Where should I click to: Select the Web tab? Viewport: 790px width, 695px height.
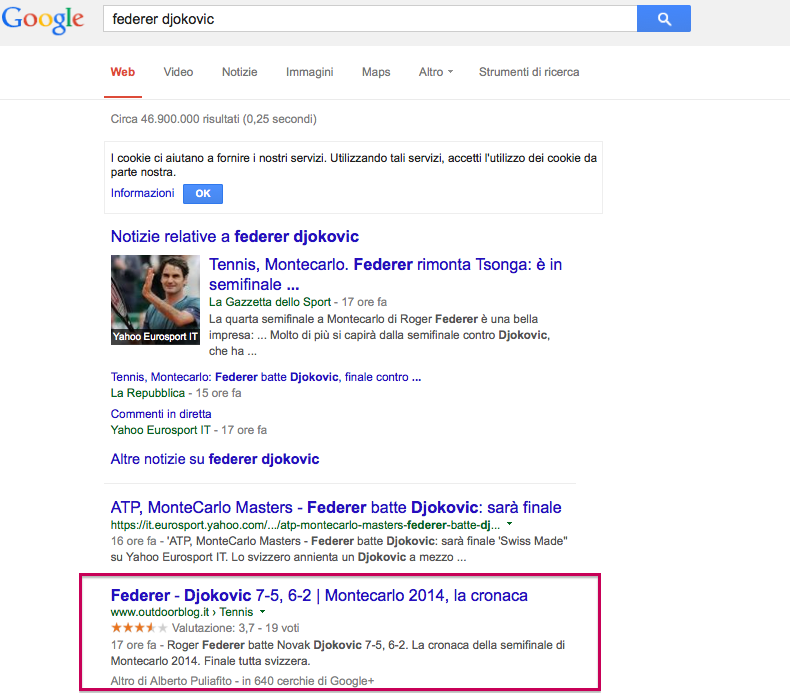(x=122, y=72)
